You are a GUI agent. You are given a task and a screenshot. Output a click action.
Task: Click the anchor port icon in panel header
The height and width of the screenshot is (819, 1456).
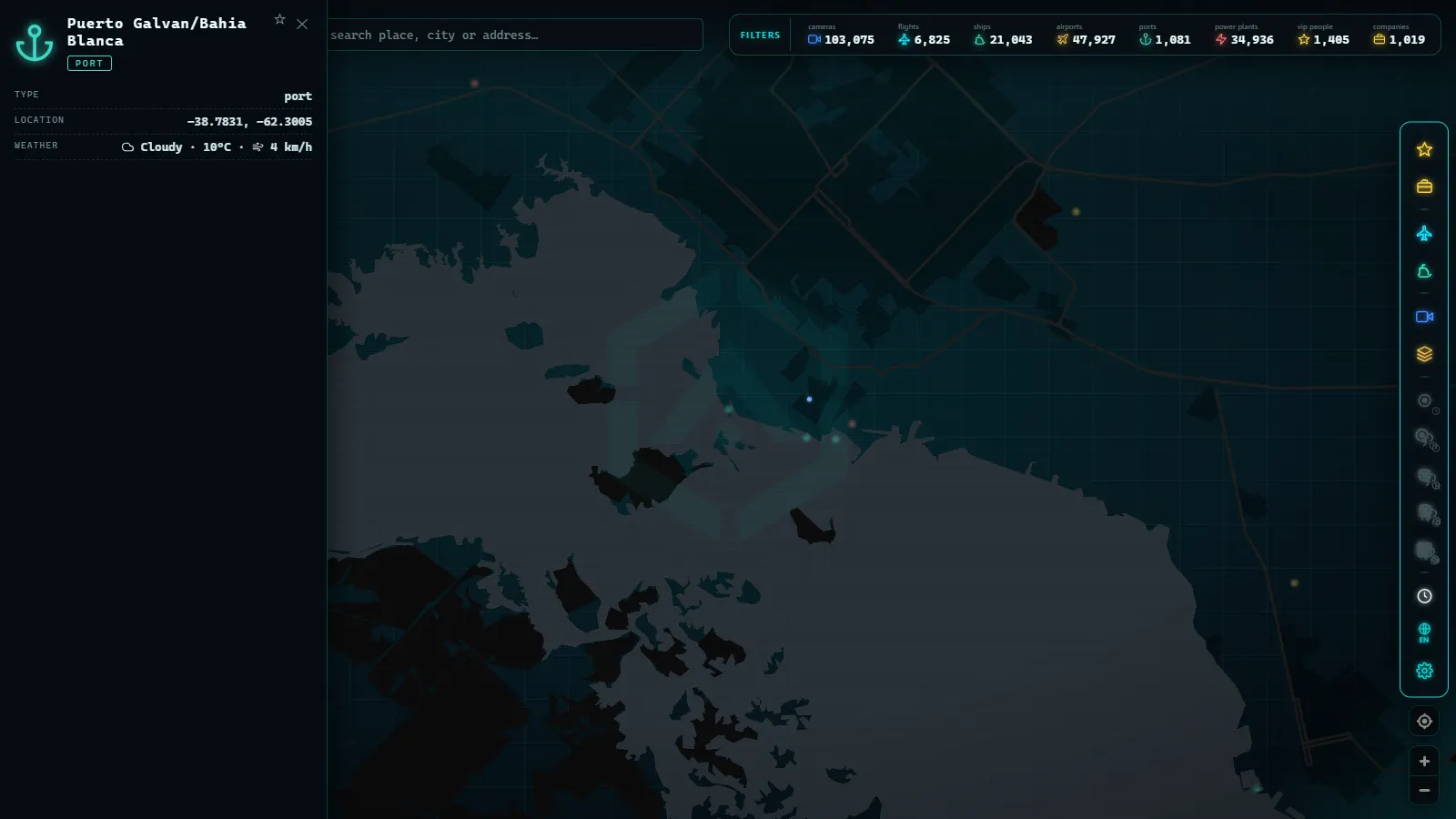point(35,43)
